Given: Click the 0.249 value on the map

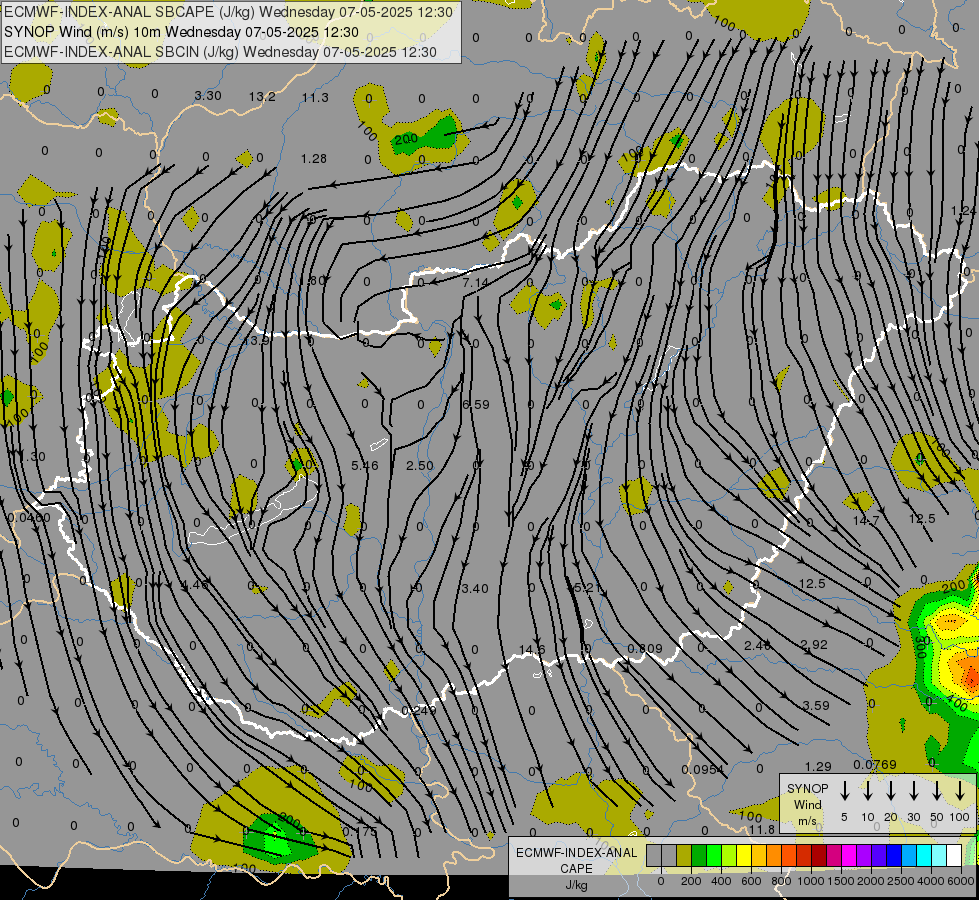Looking at the screenshot, I should coord(419,710).
